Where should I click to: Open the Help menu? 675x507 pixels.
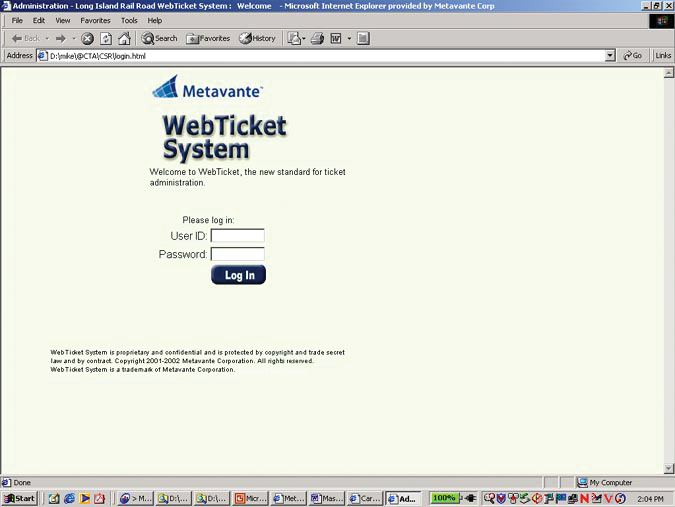[x=155, y=20]
